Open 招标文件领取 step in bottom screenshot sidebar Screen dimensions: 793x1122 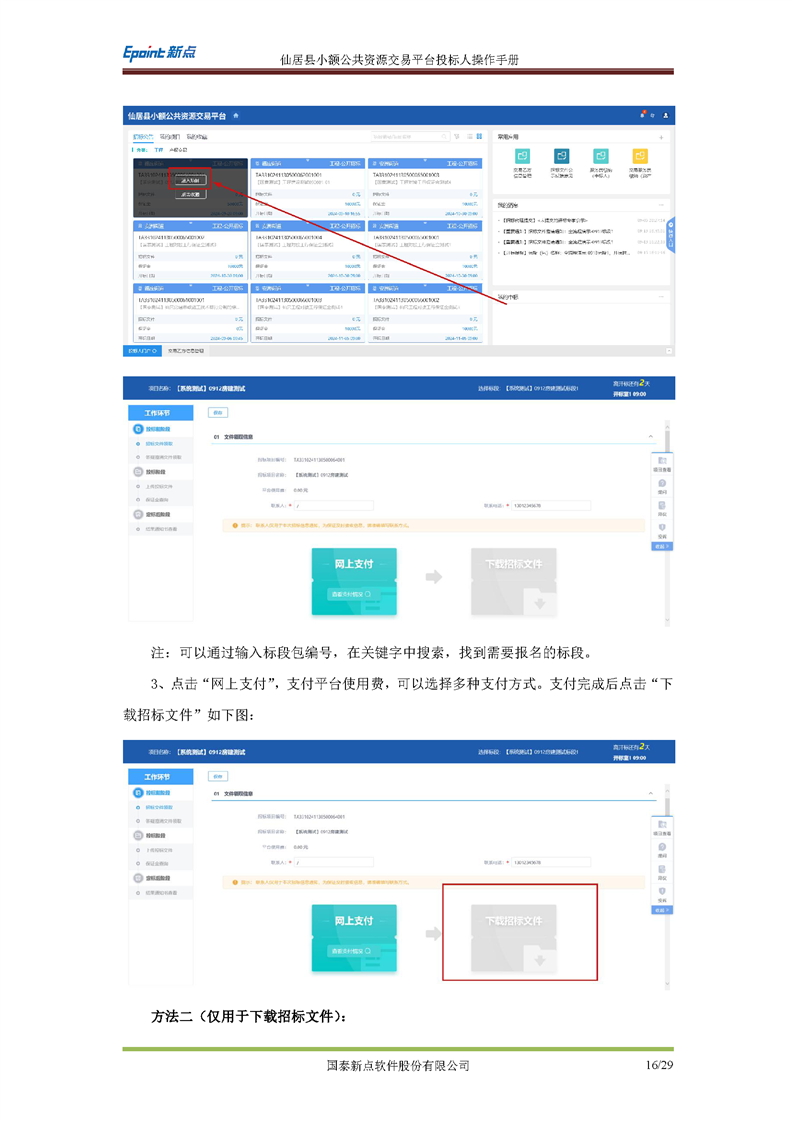coord(160,807)
